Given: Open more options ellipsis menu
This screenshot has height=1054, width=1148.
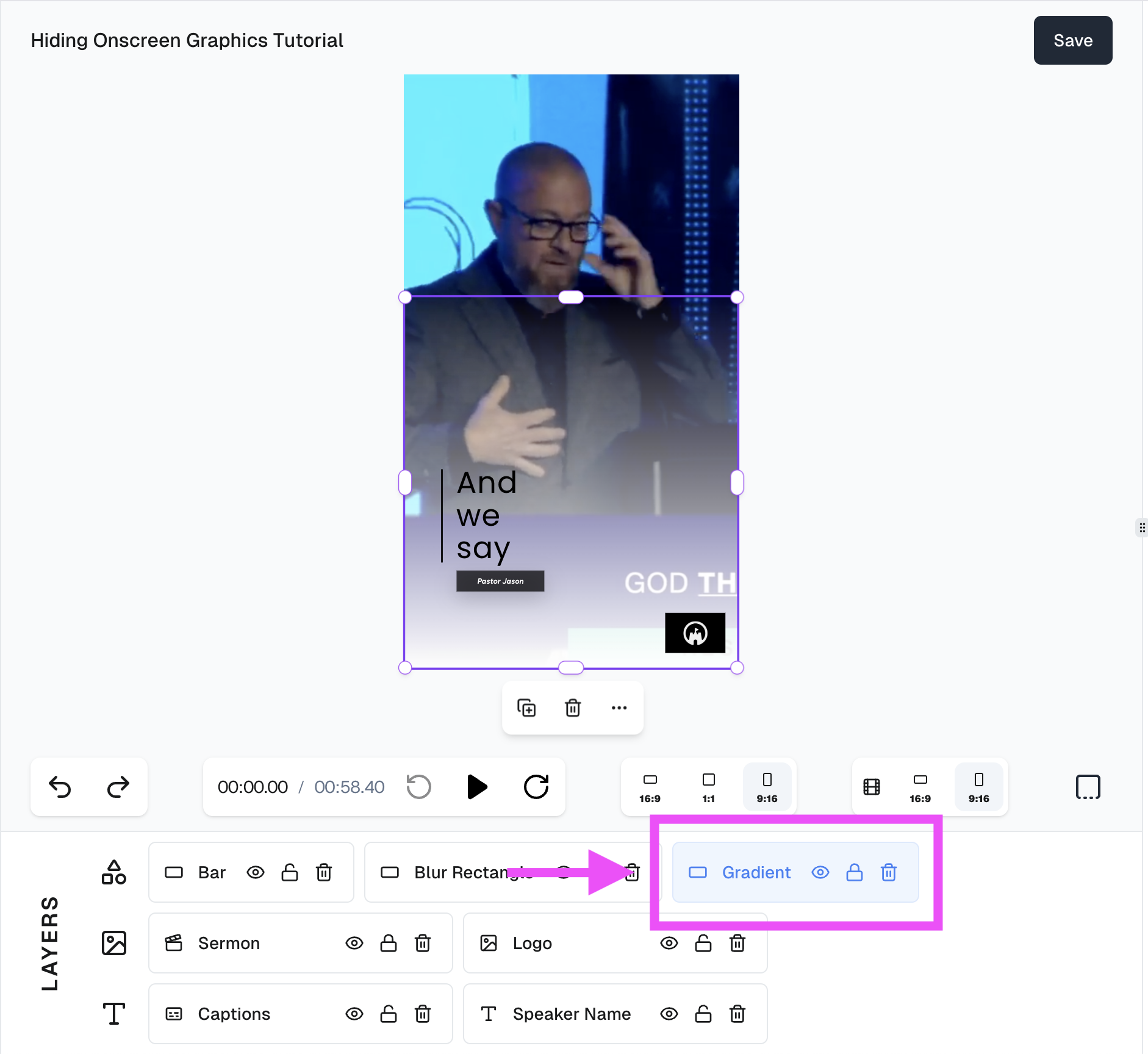Looking at the screenshot, I should 619,708.
